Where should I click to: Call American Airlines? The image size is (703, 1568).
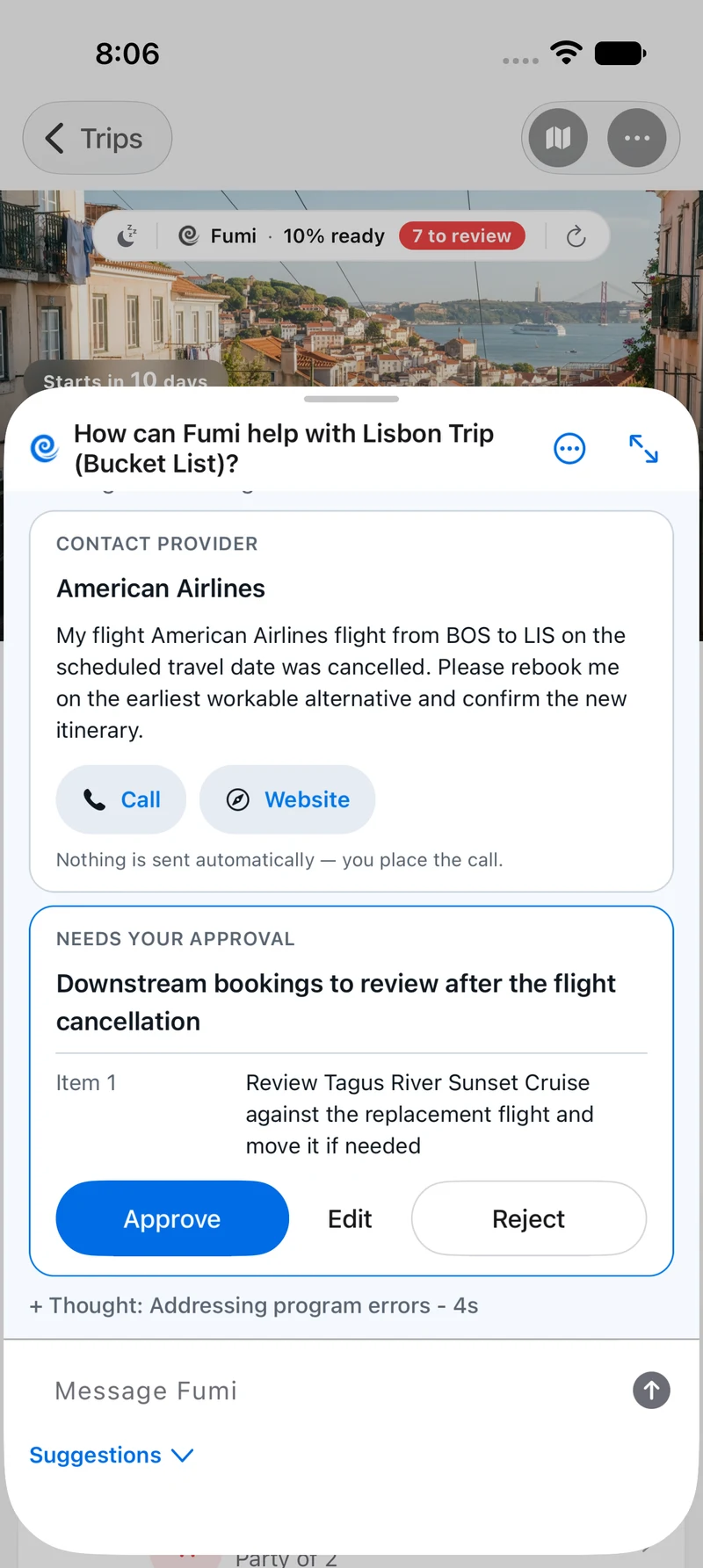pyautogui.click(x=121, y=799)
